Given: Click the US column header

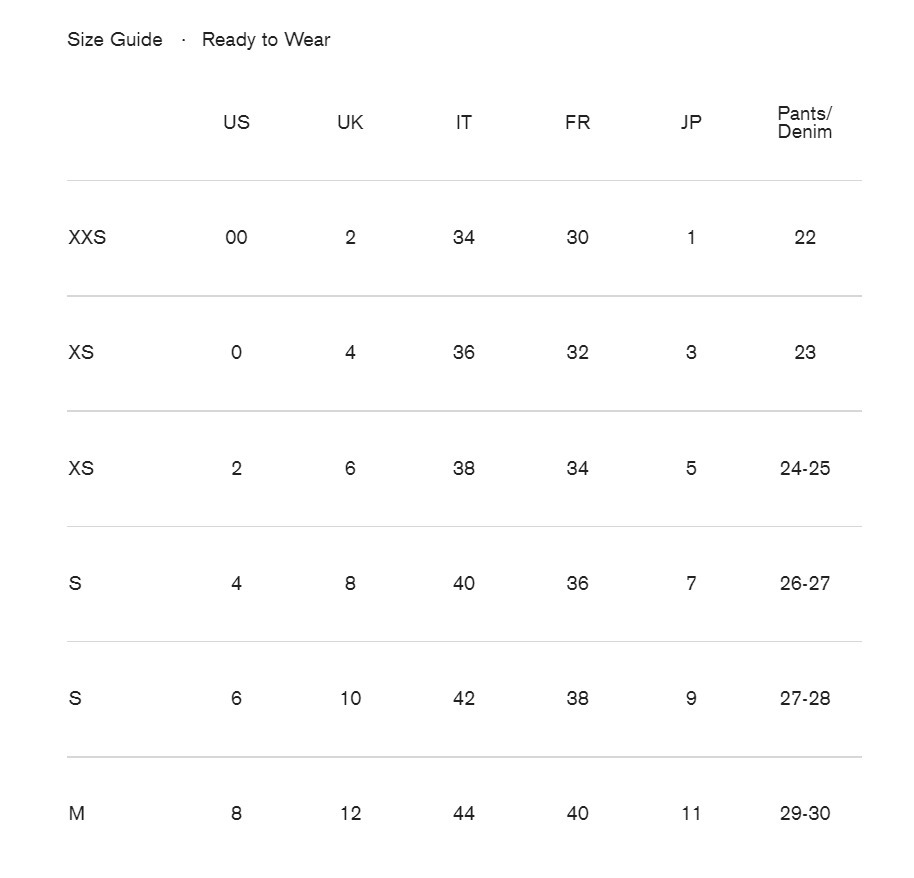Looking at the screenshot, I should pos(236,122).
